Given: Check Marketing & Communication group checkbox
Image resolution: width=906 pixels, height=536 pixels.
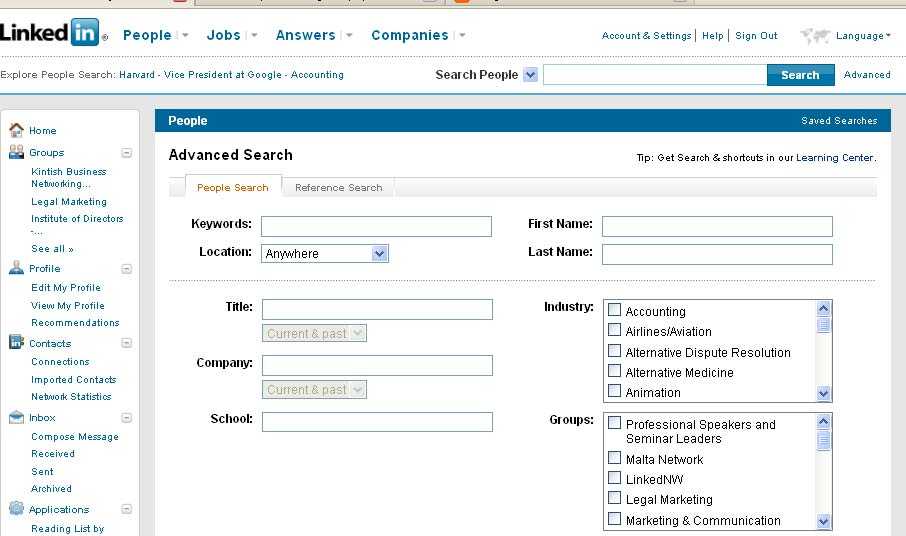Looking at the screenshot, I should (x=614, y=519).
